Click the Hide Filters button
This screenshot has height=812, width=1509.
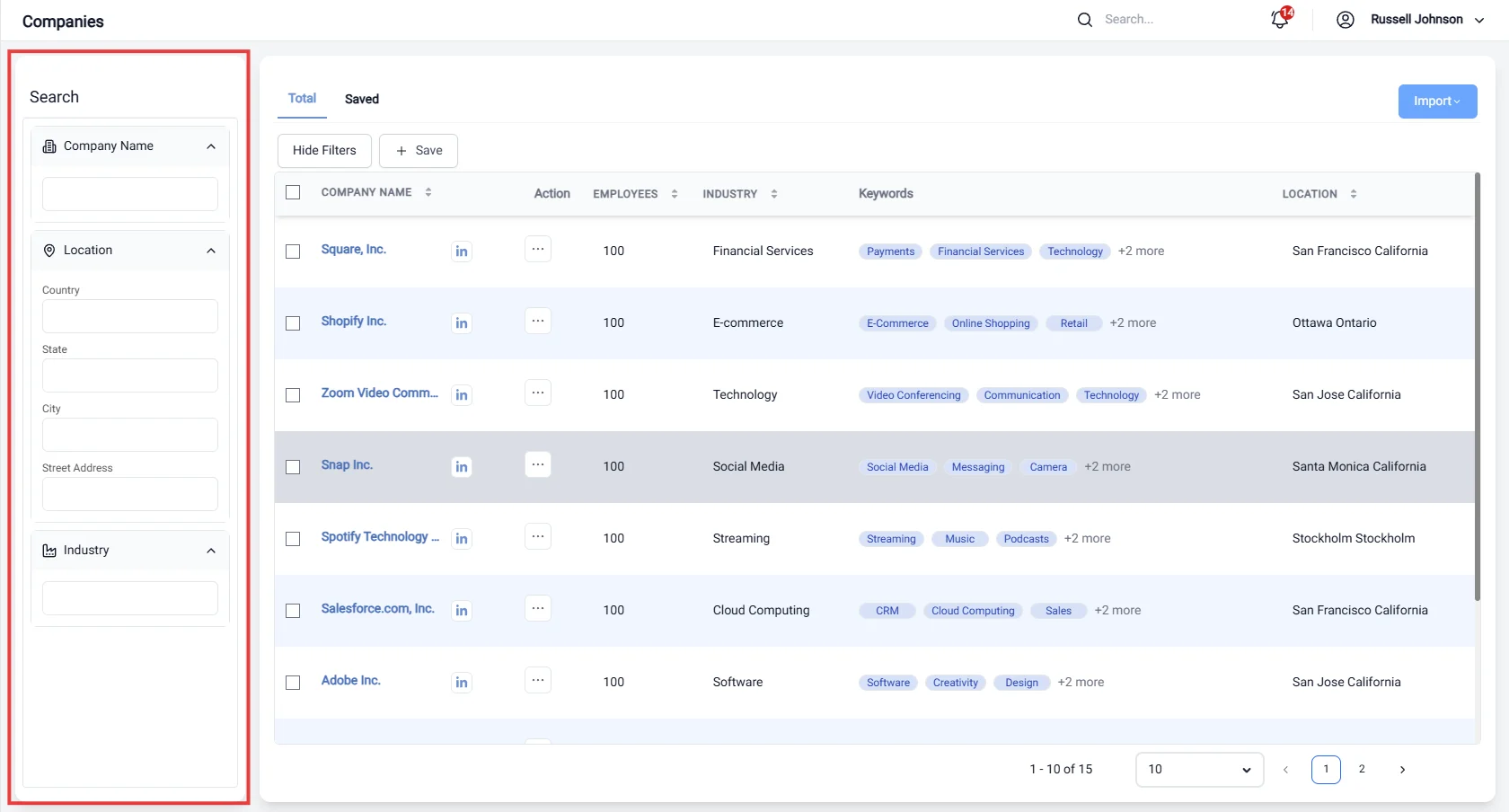[324, 151]
